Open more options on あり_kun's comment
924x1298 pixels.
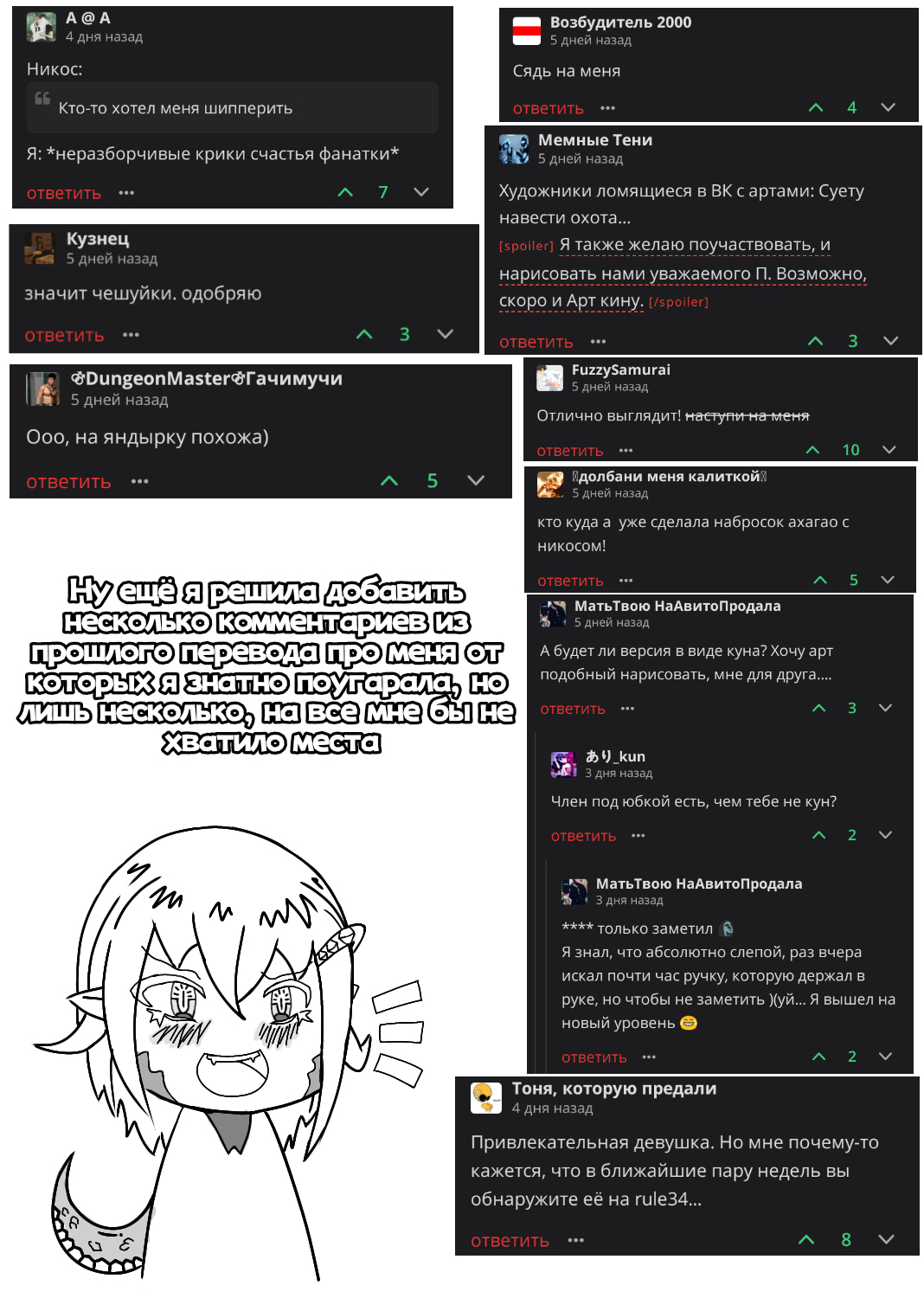(x=638, y=836)
